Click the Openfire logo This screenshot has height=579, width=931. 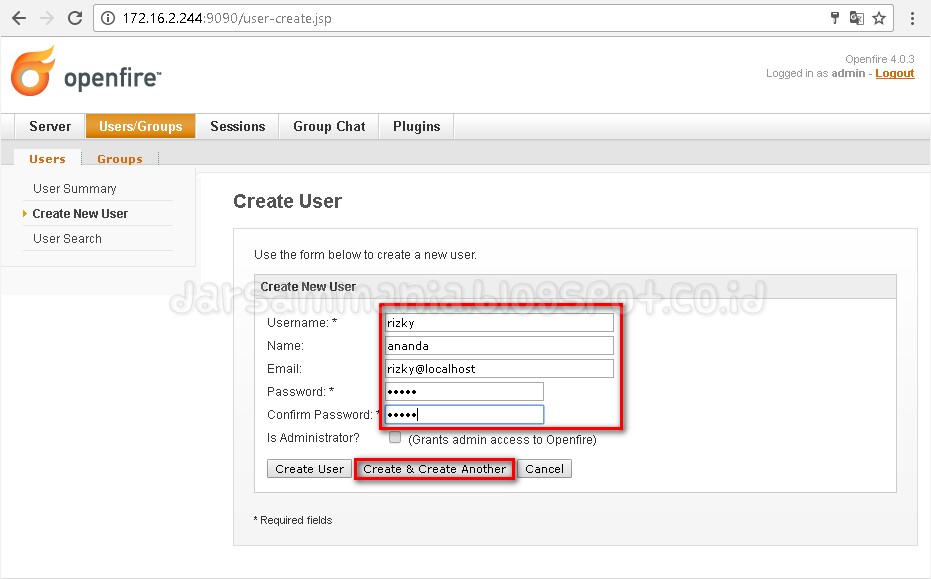click(85, 70)
